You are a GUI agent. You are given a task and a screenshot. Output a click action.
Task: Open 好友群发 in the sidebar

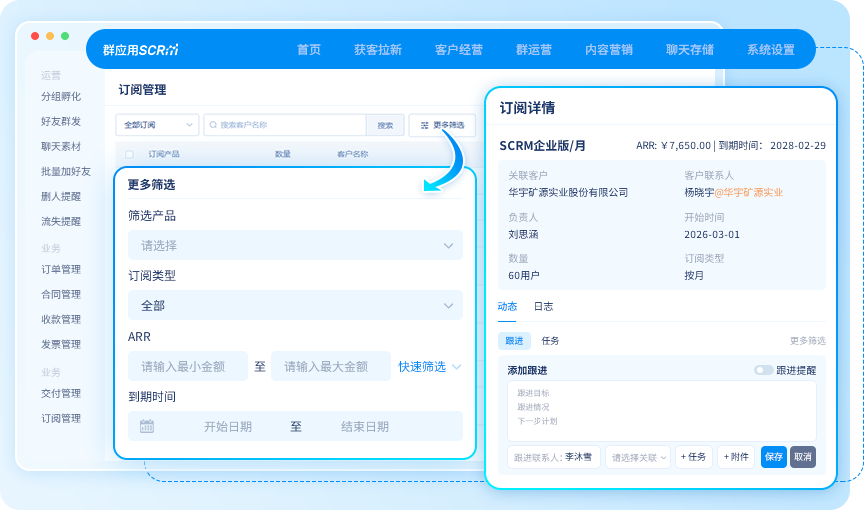(x=61, y=121)
